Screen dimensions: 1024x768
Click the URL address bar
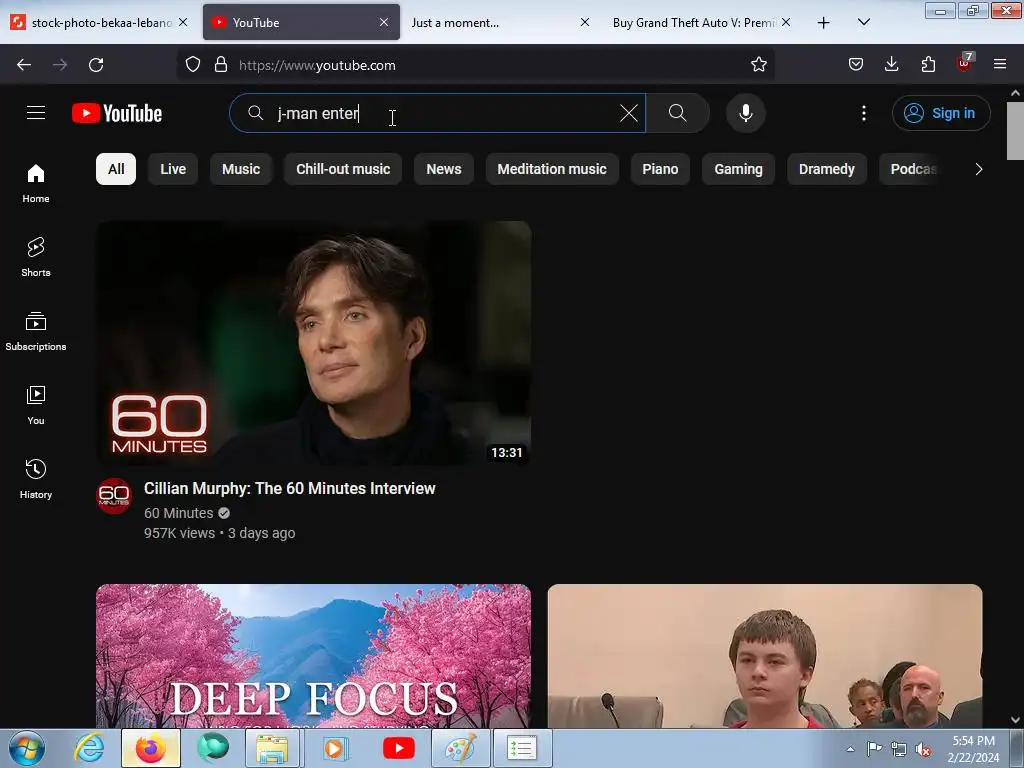[x=477, y=65]
